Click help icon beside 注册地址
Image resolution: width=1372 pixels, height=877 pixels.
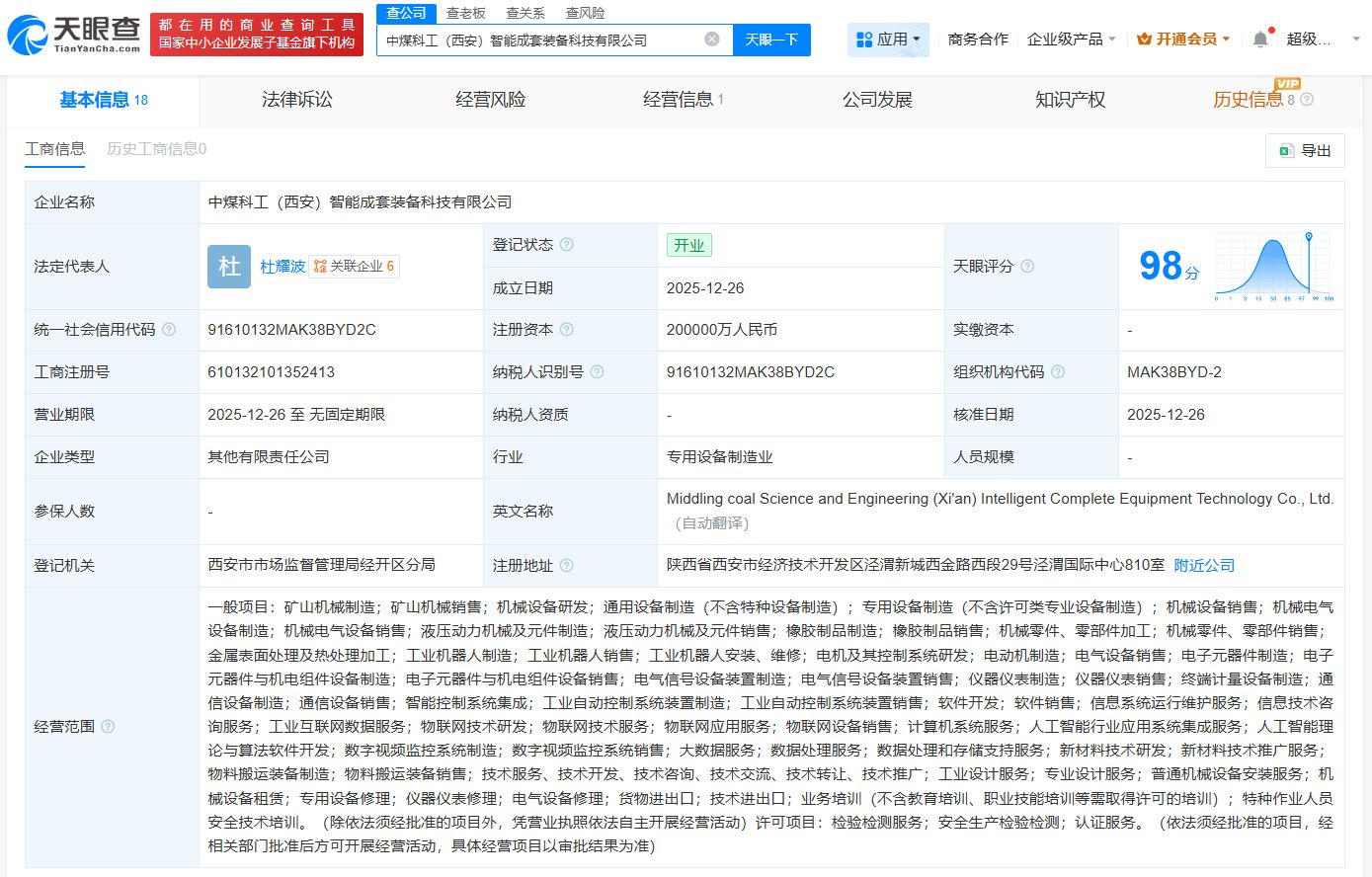point(567,566)
